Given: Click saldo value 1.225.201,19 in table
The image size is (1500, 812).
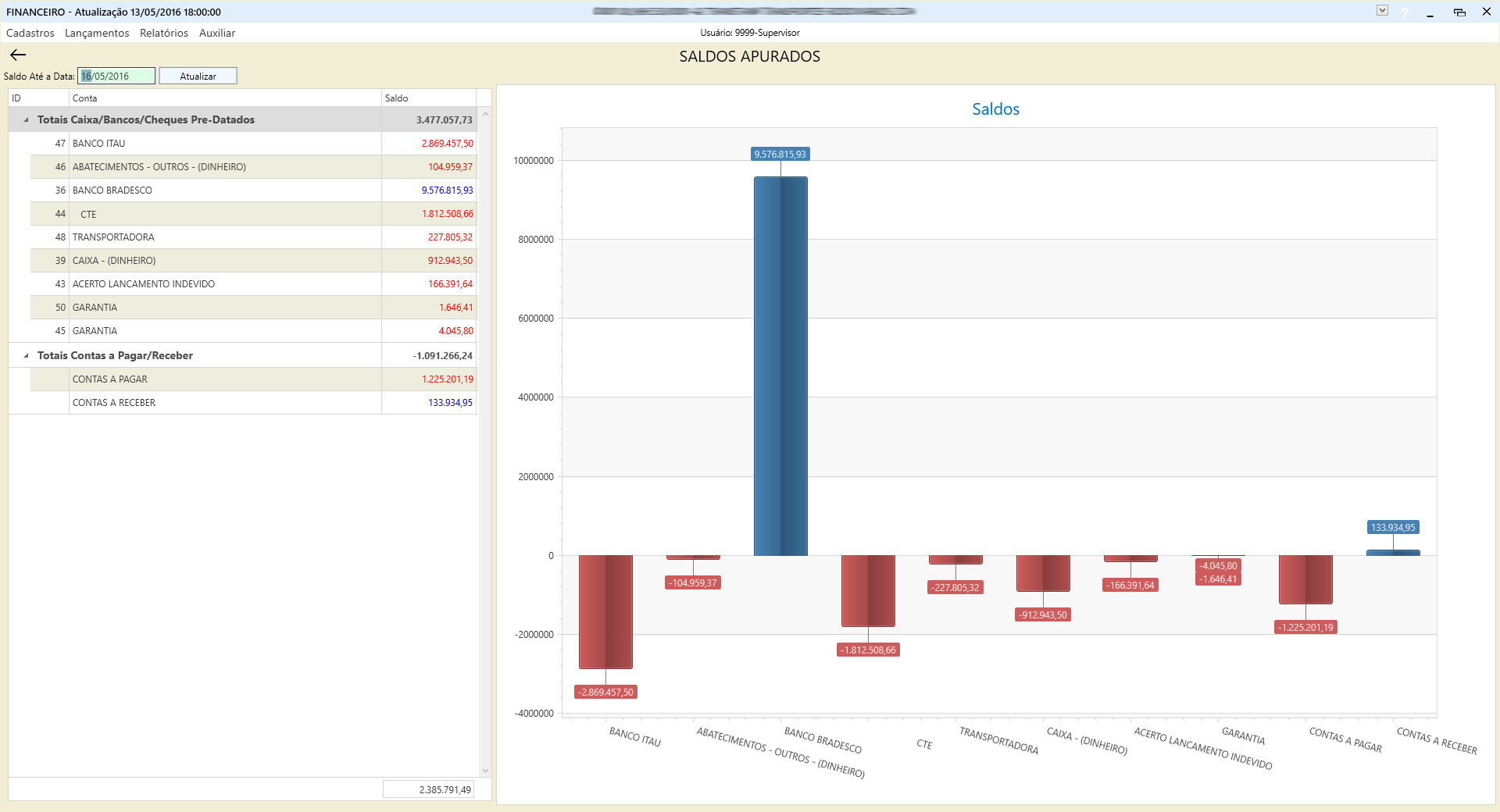Looking at the screenshot, I should click(447, 379).
